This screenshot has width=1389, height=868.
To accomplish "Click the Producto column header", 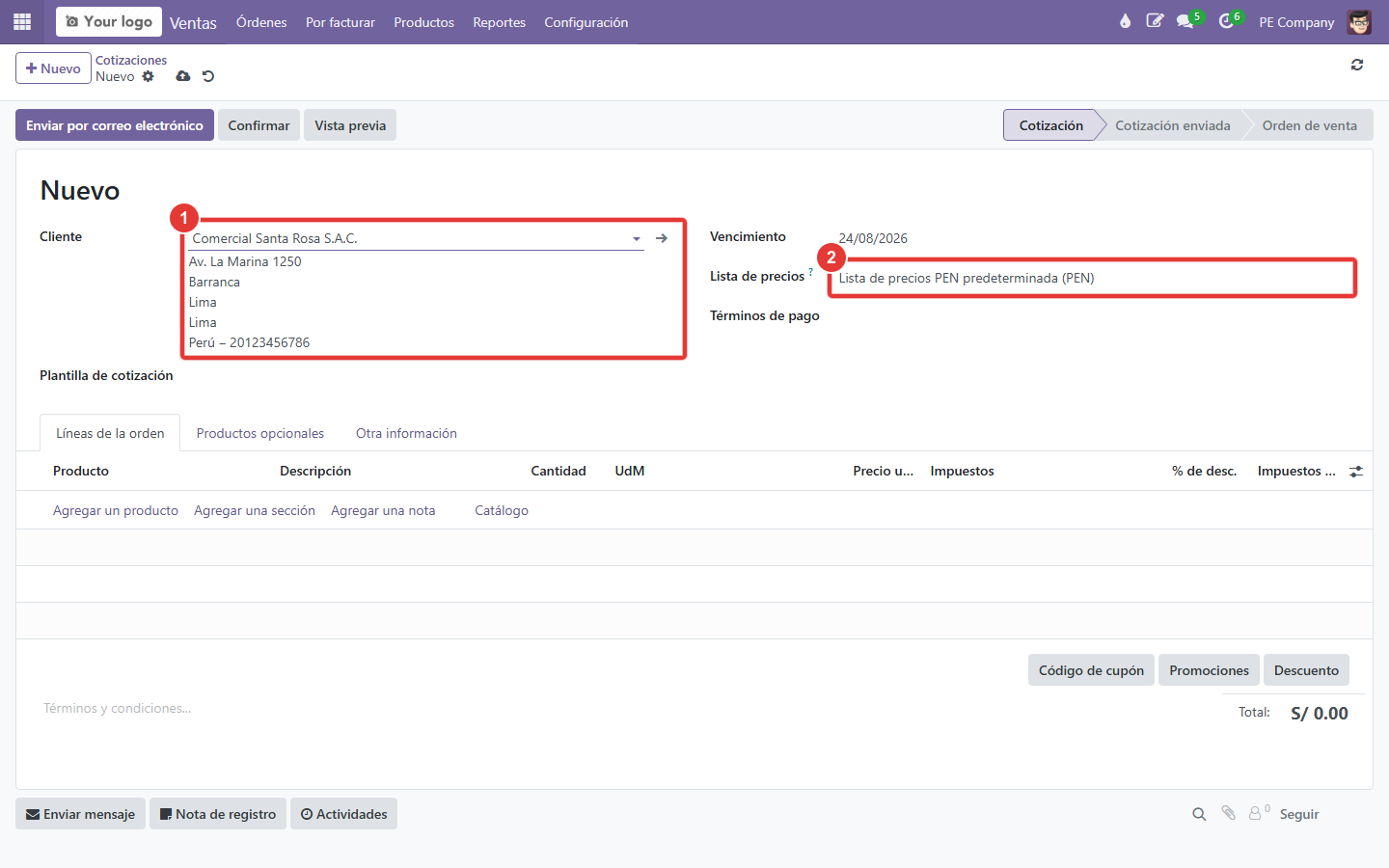I will pos(81,471).
